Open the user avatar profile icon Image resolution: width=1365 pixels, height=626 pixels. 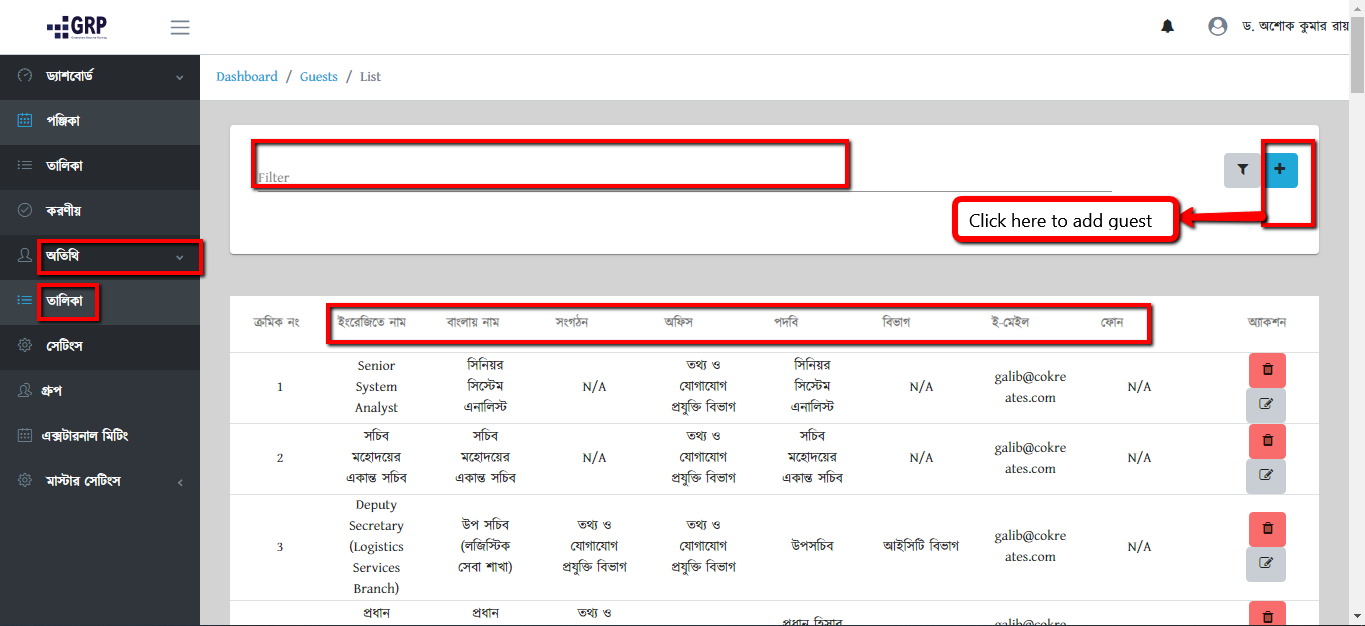(1217, 27)
